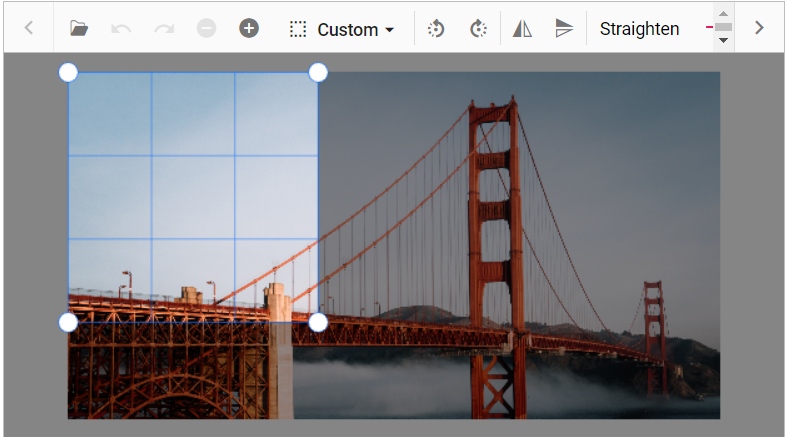This screenshot has width=787, height=437.
Task: Open the Custom crop ratio dropdown
Action: pos(355,30)
